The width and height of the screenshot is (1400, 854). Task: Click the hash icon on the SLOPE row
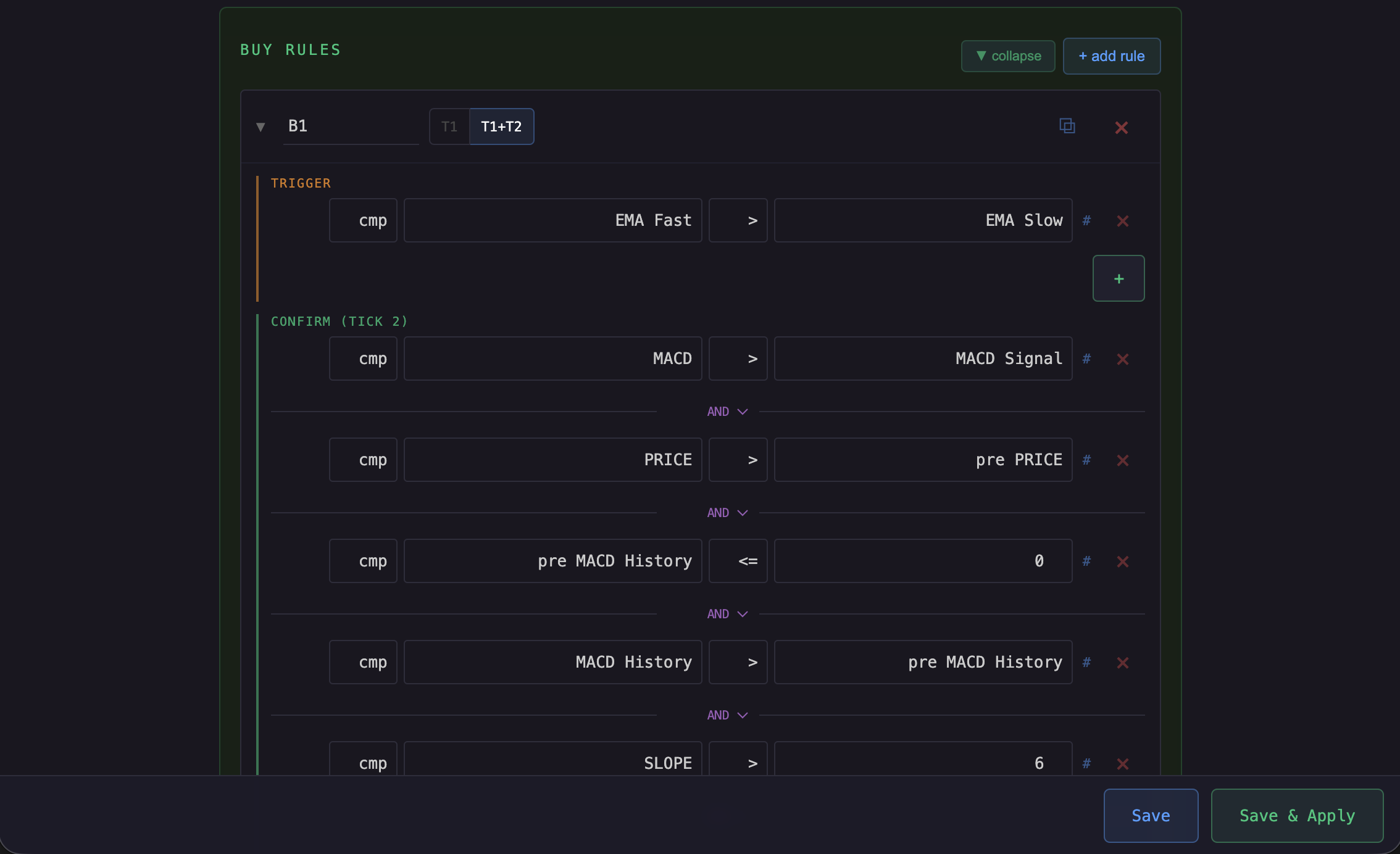(1086, 763)
